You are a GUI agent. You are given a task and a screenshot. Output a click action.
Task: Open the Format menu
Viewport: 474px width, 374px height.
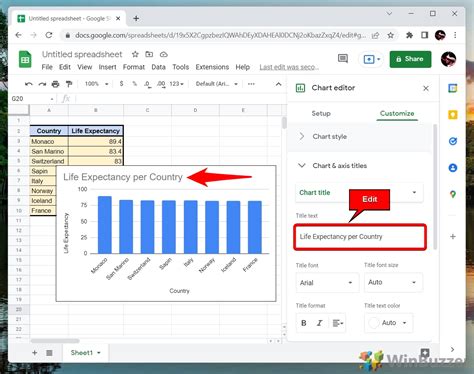point(134,67)
